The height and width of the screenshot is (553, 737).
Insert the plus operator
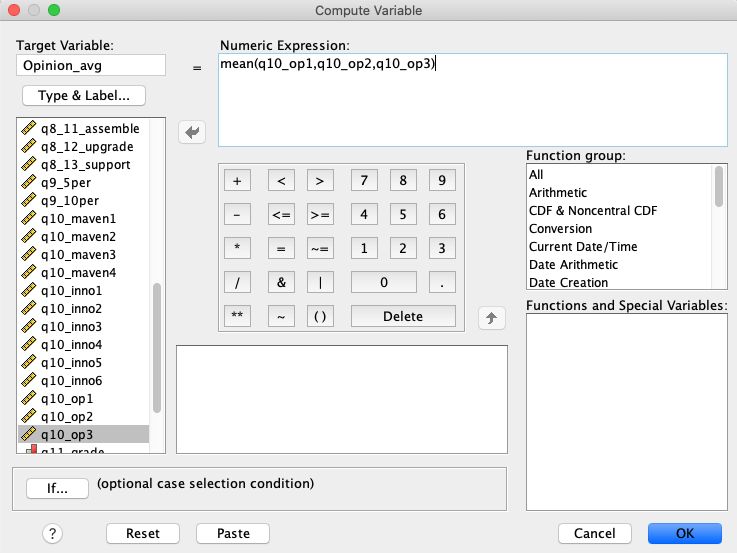[x=237, y=180]
